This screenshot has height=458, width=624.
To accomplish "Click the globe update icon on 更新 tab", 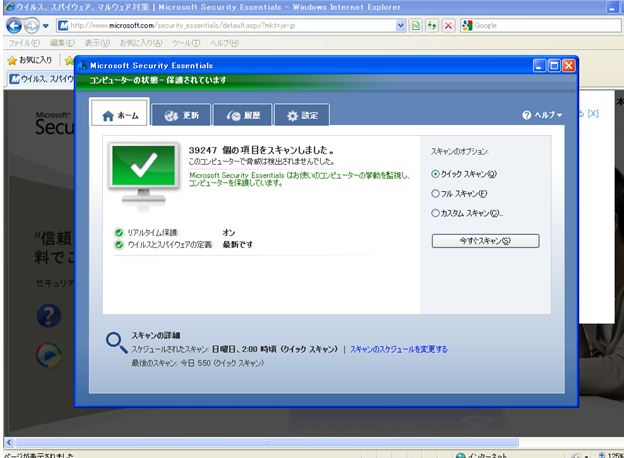I will pyautogui.click(x=171, y=116).
